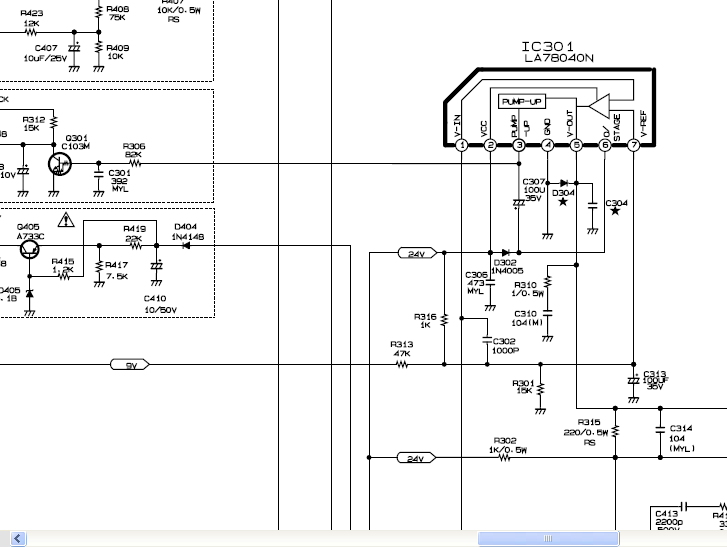Image resolution: width=727 pixels, height=547 pixels.
Task: Click the C310 104(M) label
Action: click(527, 318)
